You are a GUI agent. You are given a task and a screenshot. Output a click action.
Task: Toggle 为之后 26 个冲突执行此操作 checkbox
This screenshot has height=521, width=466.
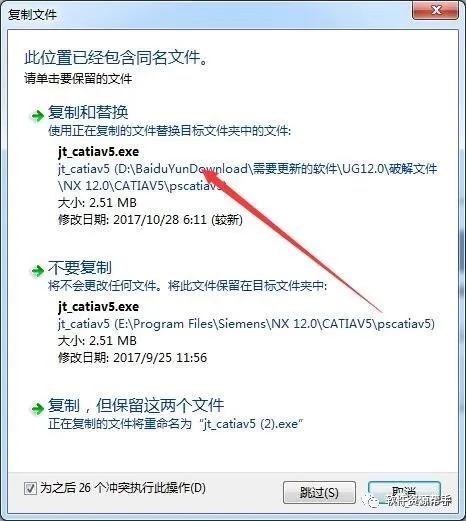tap(30, 489)
